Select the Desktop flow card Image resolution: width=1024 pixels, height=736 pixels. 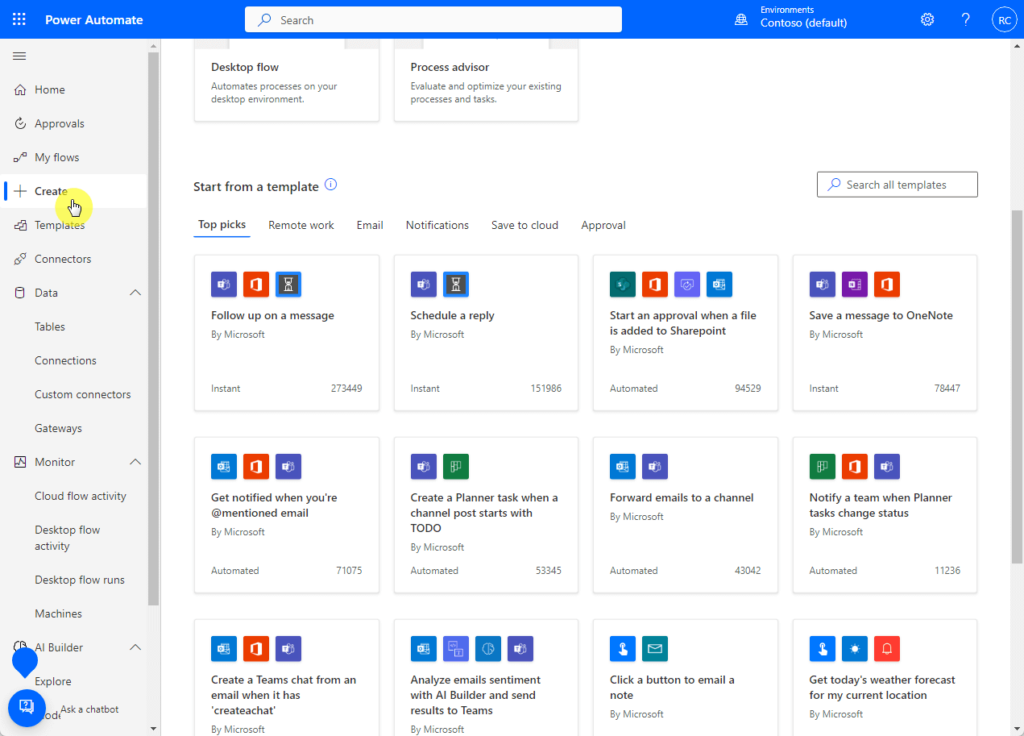287,80
